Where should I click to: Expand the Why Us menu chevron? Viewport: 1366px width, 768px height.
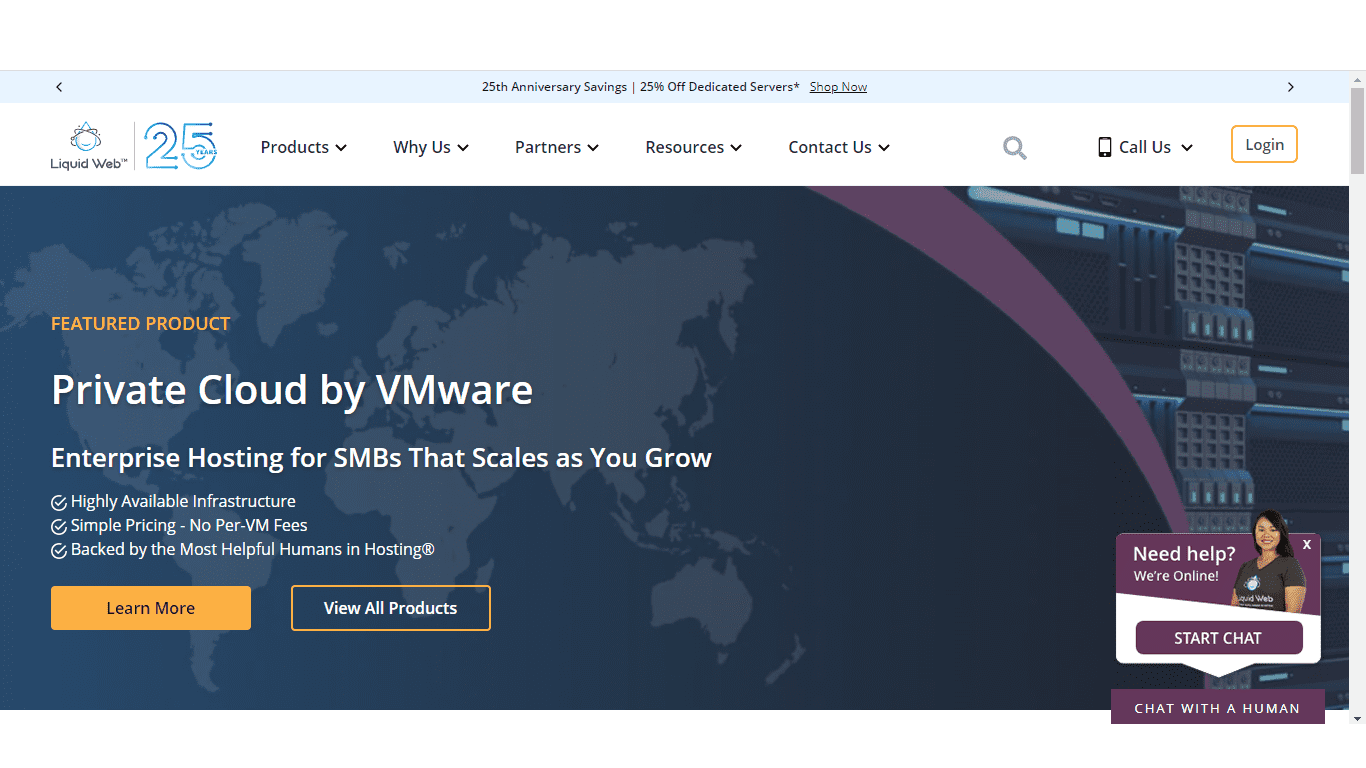[463, 148]
